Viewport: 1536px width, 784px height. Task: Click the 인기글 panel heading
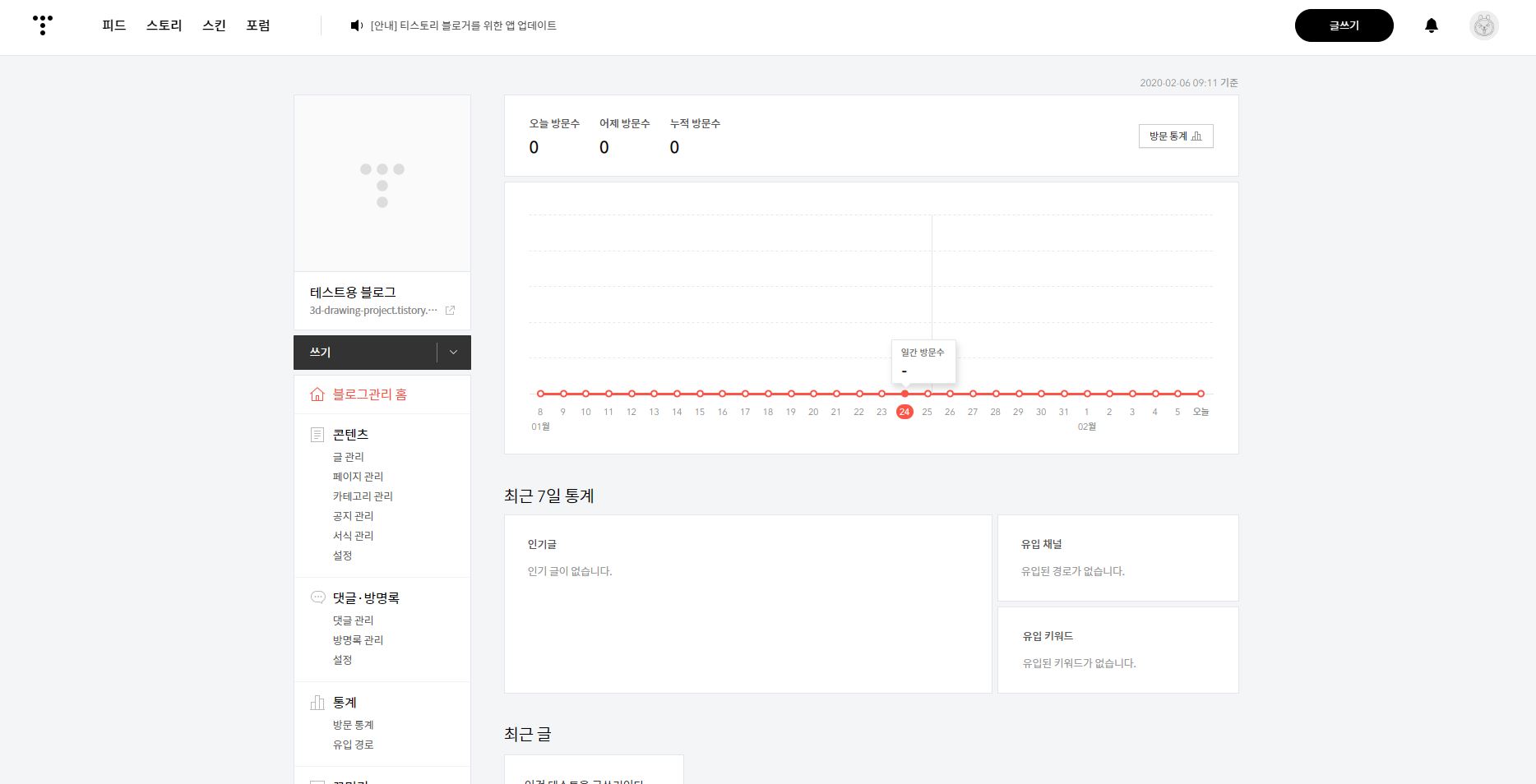point(542,545)
